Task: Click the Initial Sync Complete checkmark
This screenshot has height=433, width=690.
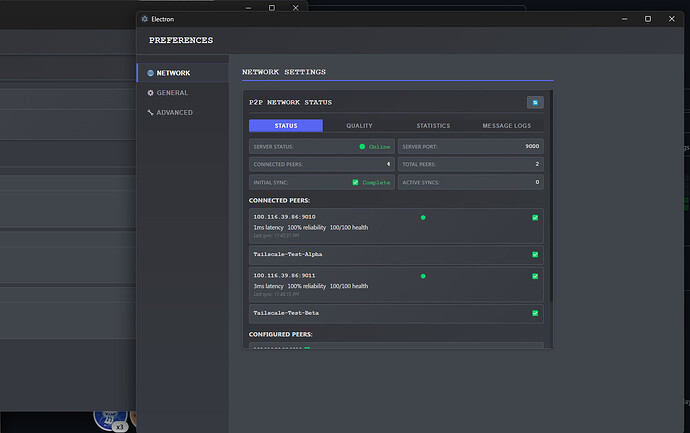Action: pos(355,183)
